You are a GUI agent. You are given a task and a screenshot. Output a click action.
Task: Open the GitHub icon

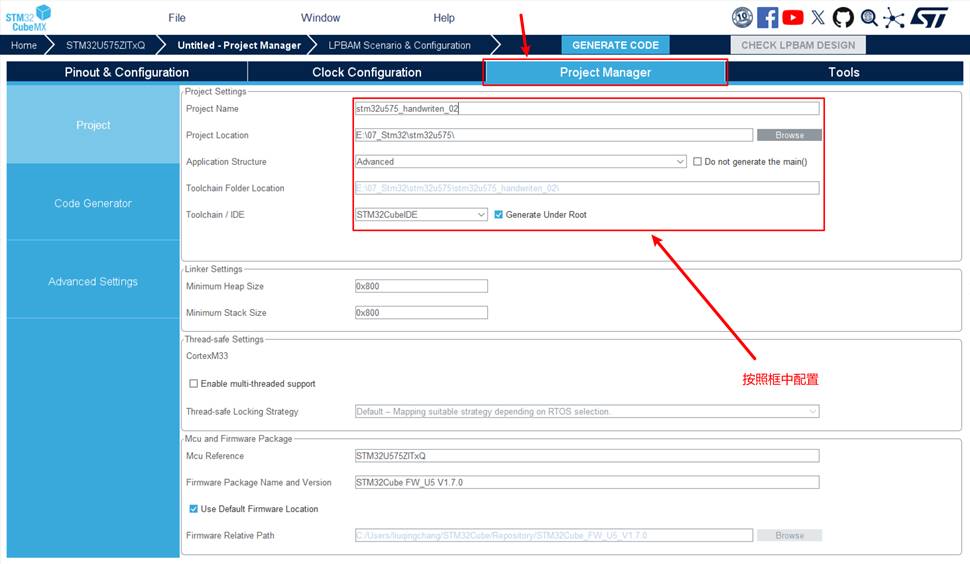coord(843,17)
